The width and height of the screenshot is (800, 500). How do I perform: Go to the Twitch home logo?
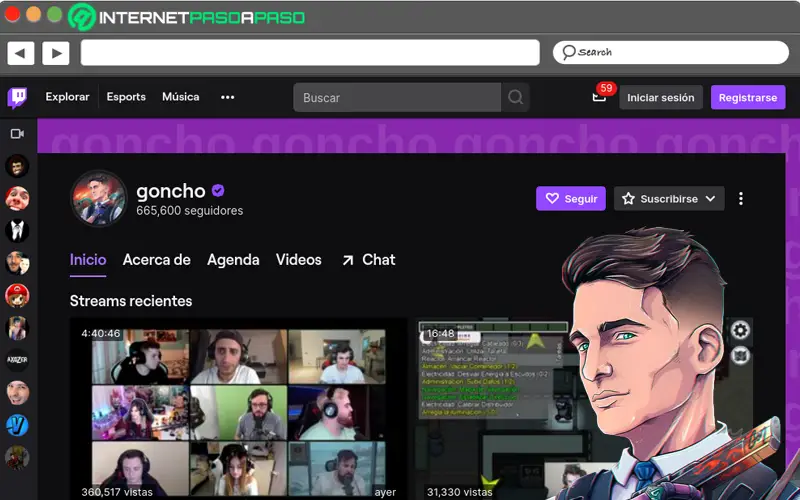17,97
